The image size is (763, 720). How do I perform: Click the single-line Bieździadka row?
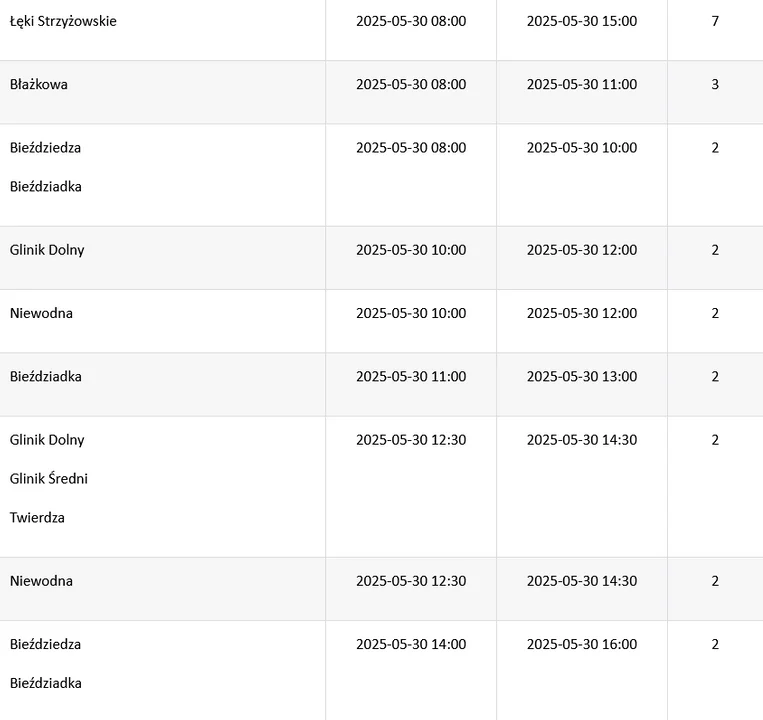[x=45, y=377]
